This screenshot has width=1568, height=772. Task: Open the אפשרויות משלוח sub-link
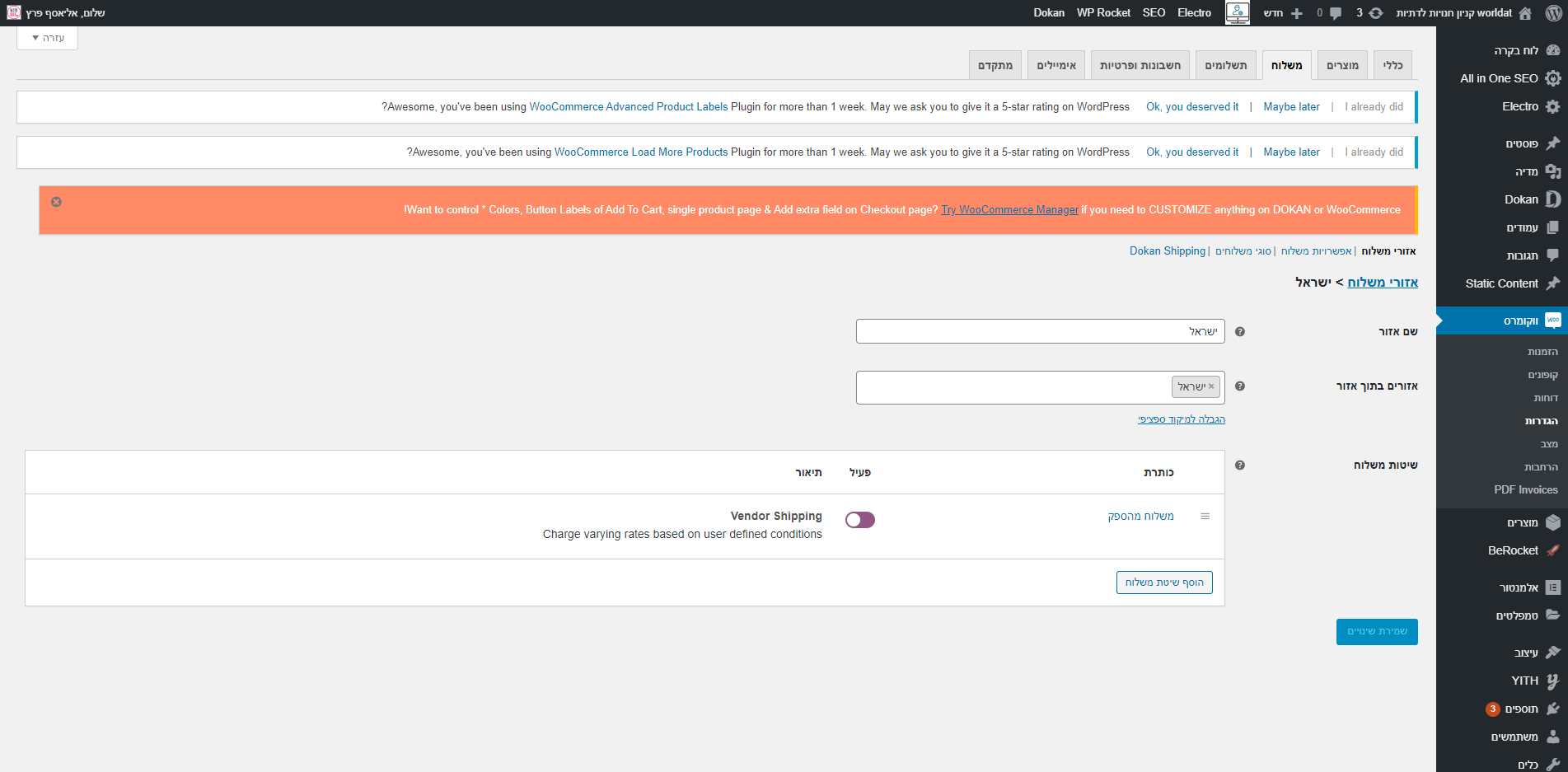1316,251
